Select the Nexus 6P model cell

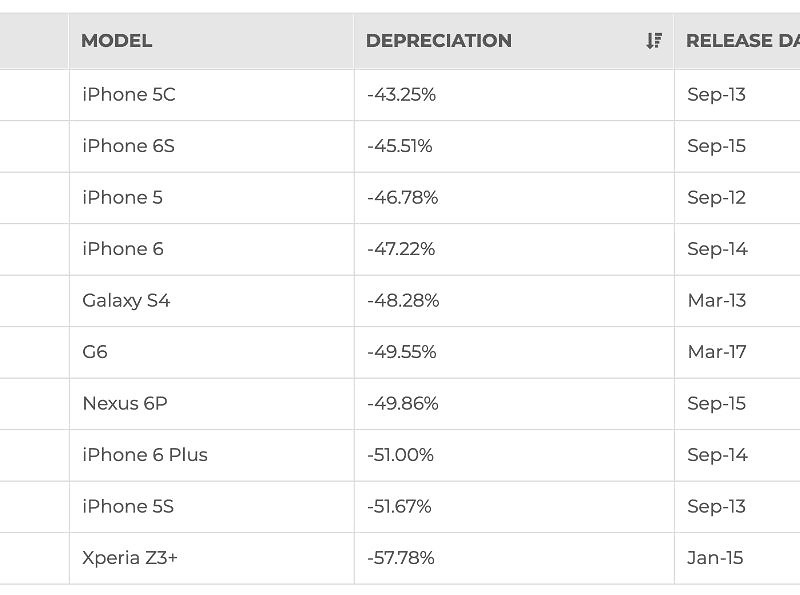125,404
